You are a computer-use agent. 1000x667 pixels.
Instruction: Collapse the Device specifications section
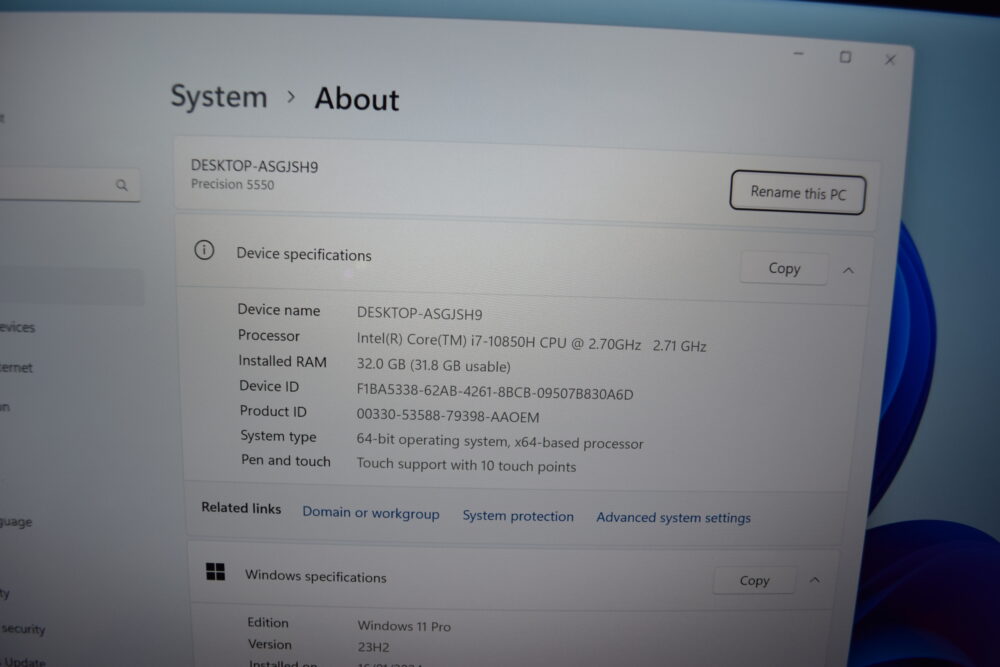pyautogui.click(x=848, y=270)
